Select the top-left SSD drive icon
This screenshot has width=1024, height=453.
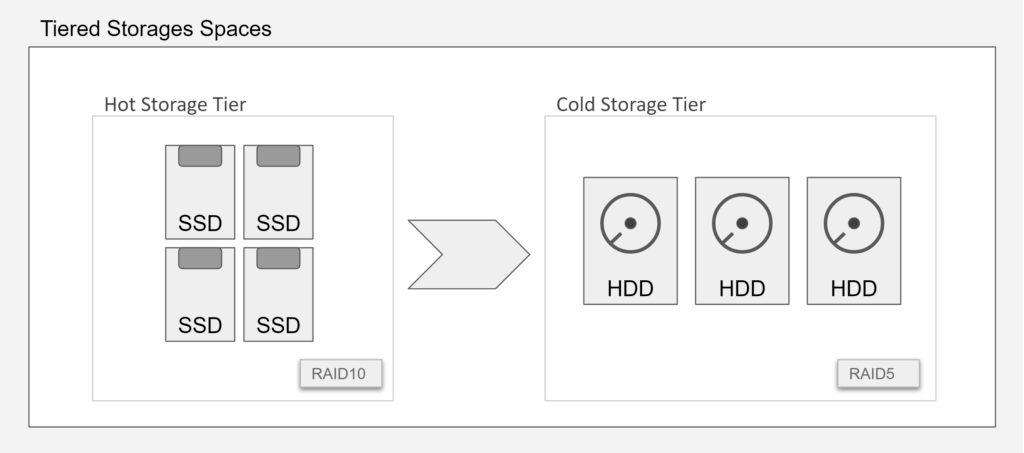[x=200, y=192]
